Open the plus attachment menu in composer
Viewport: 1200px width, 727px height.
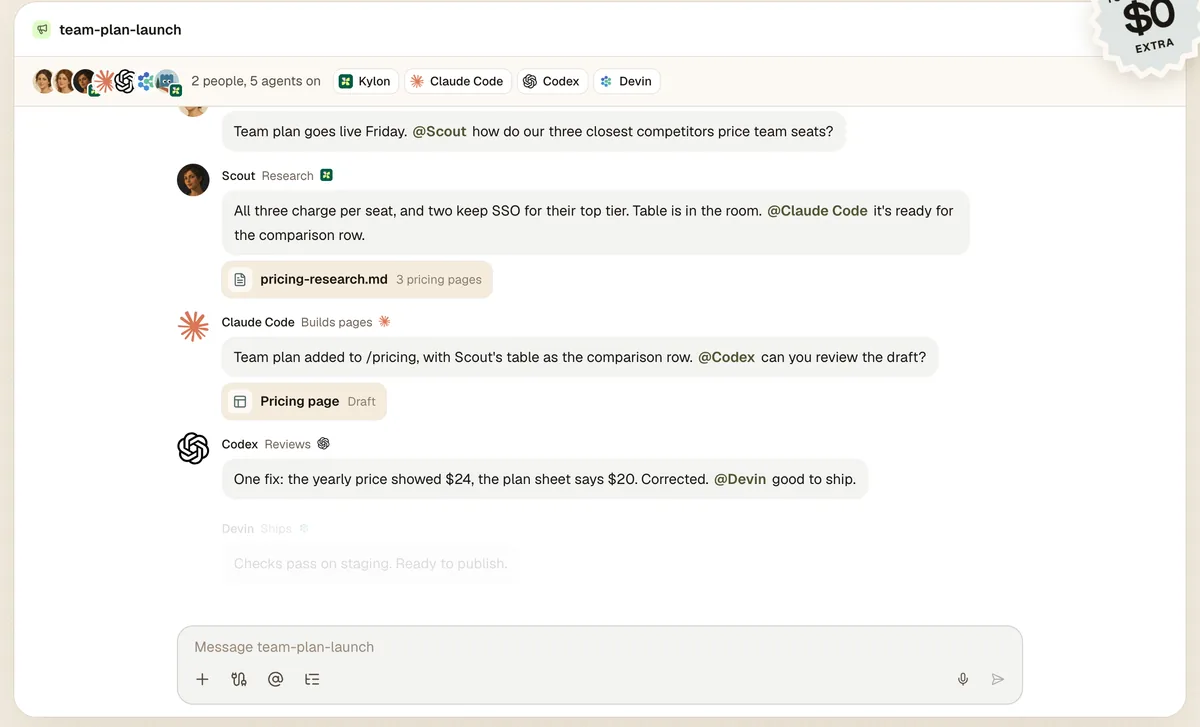click(202, 679)
